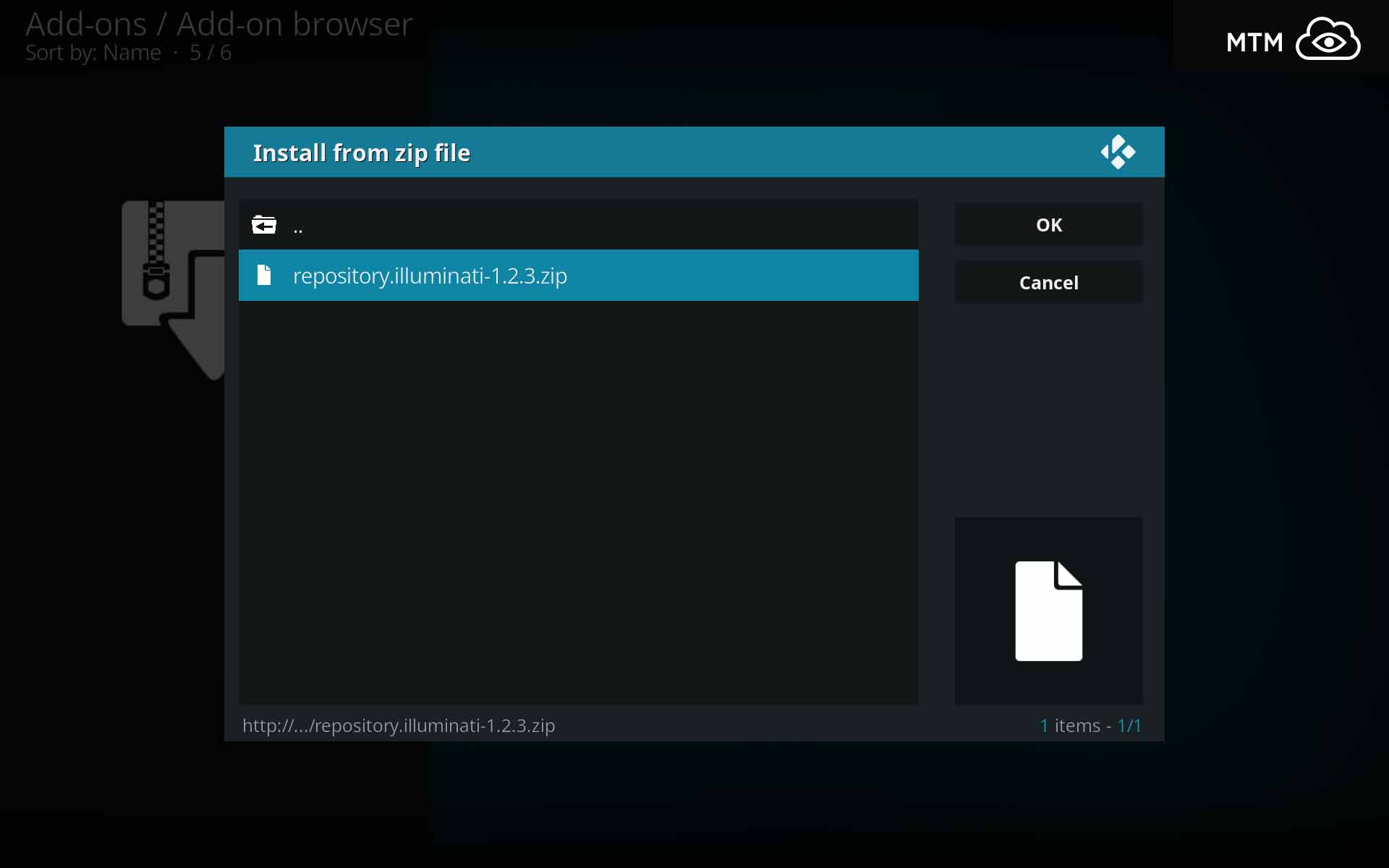The image size is (1389, 868).
Task: Click the file icon beside repository.illuminati zip
Action: click(264, 275)
